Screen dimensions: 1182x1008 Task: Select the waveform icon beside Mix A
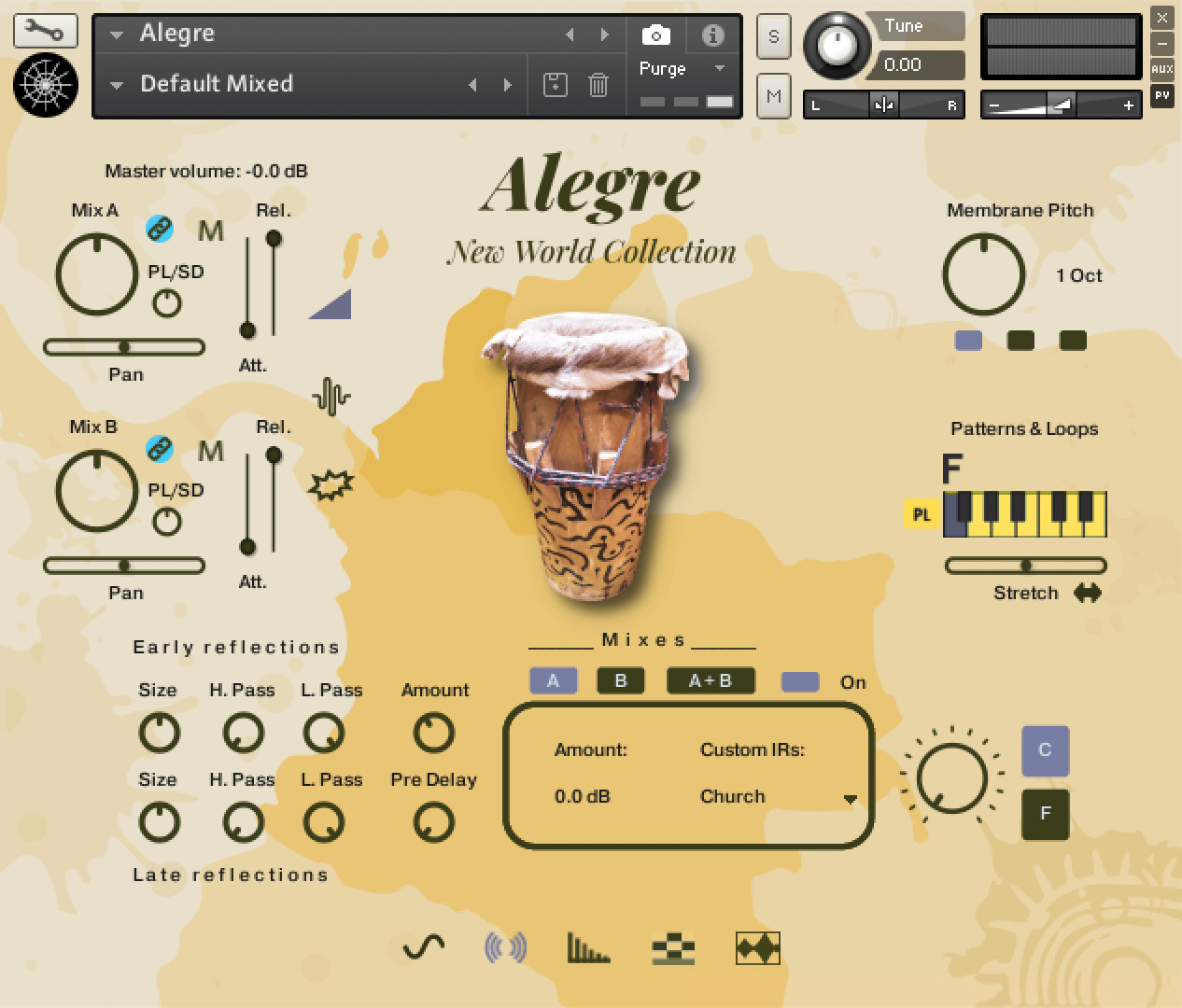coord(331,397)
